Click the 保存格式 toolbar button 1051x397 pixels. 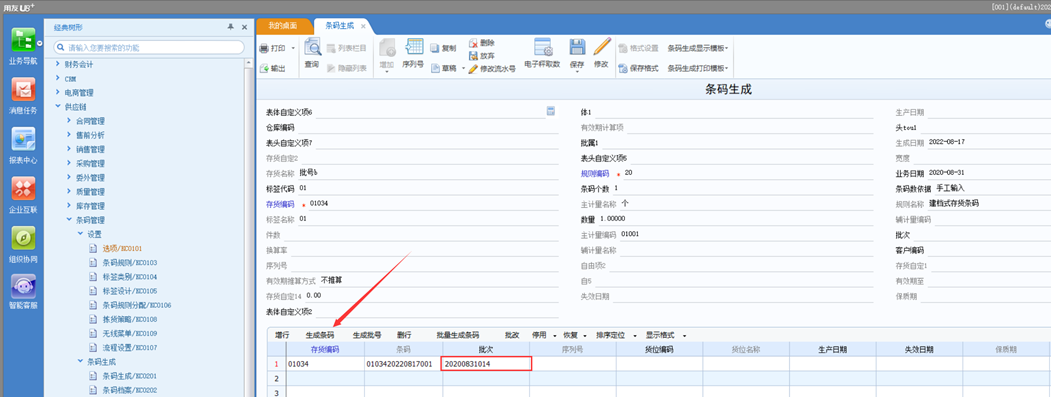pyautogui.click(x=638, y=68)
